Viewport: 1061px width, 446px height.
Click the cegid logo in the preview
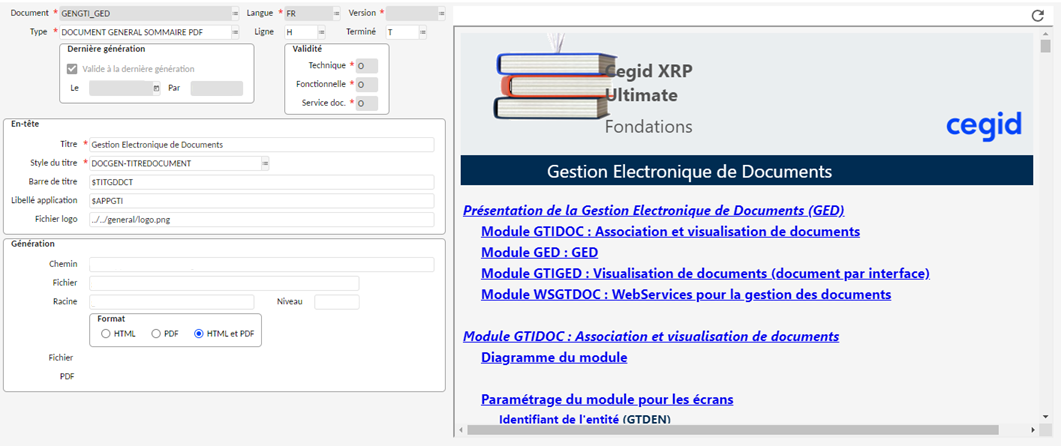click(983, 125)
